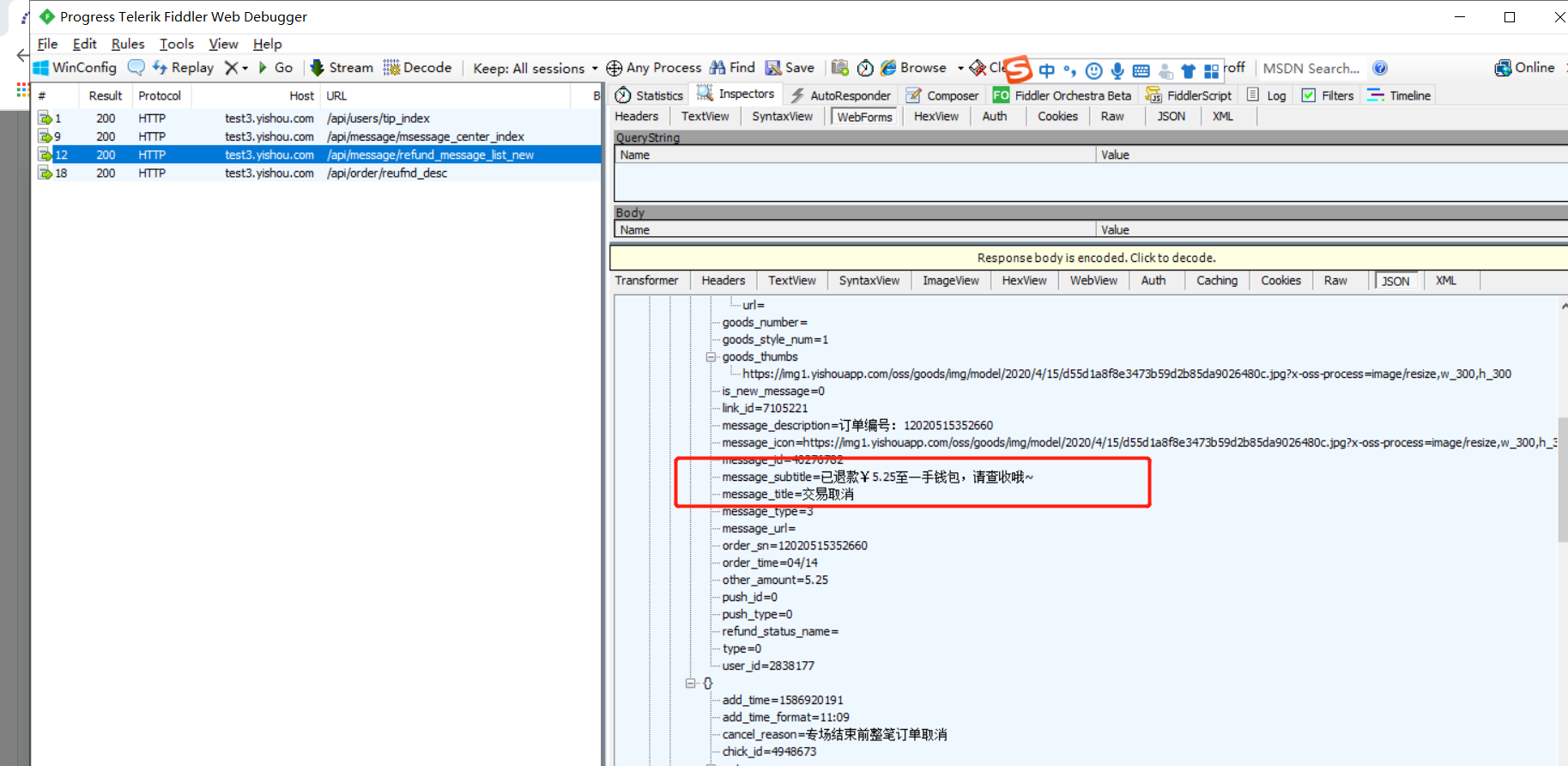
Task: Open the Log tab
Action: 1267,95
